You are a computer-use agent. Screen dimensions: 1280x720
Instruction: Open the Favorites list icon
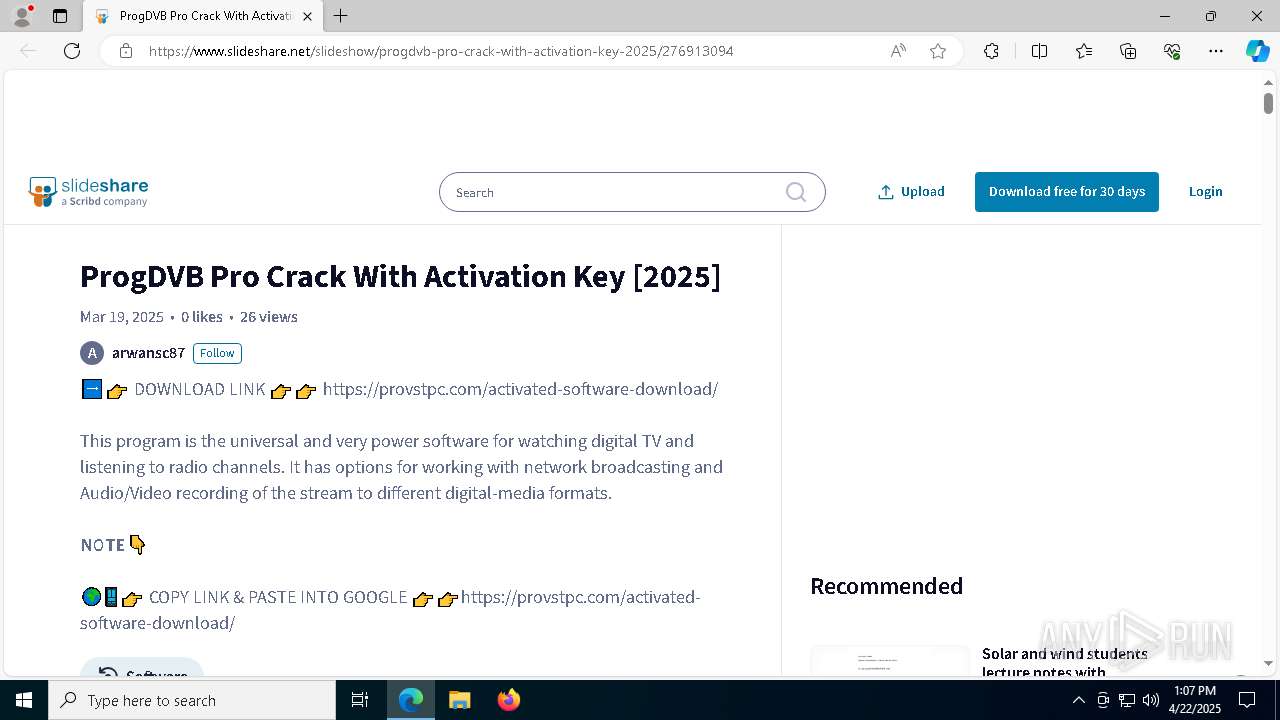coord(1084,51)
